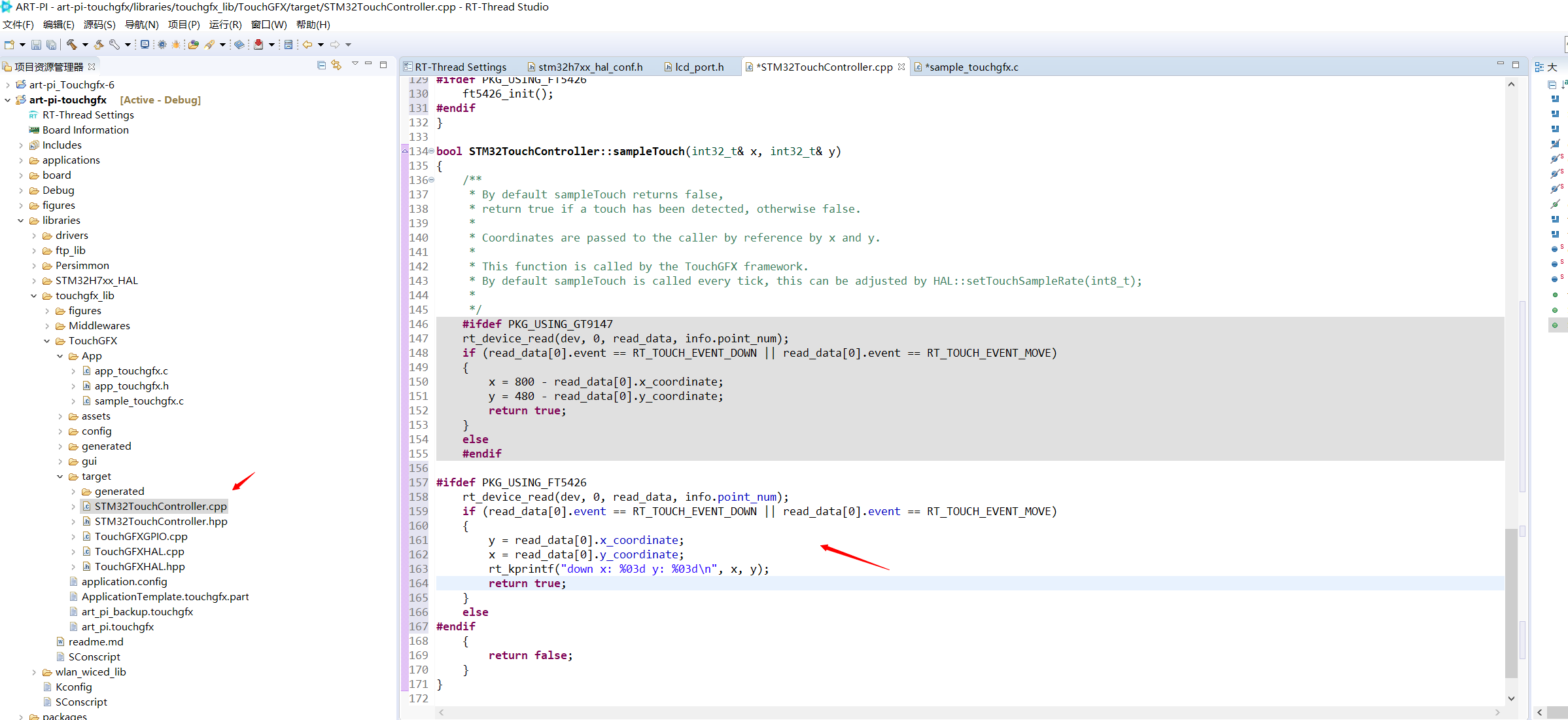Click the Rebuild icon next to hammer

coord(99,45)
